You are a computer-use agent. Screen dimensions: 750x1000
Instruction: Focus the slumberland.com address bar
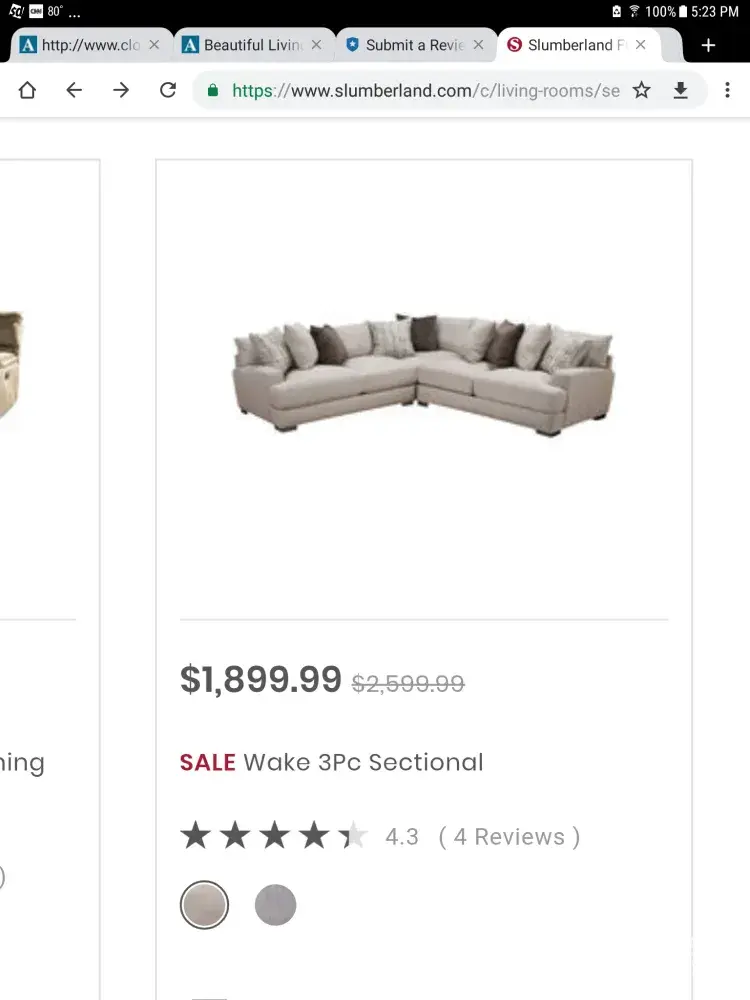pos(420,91)
